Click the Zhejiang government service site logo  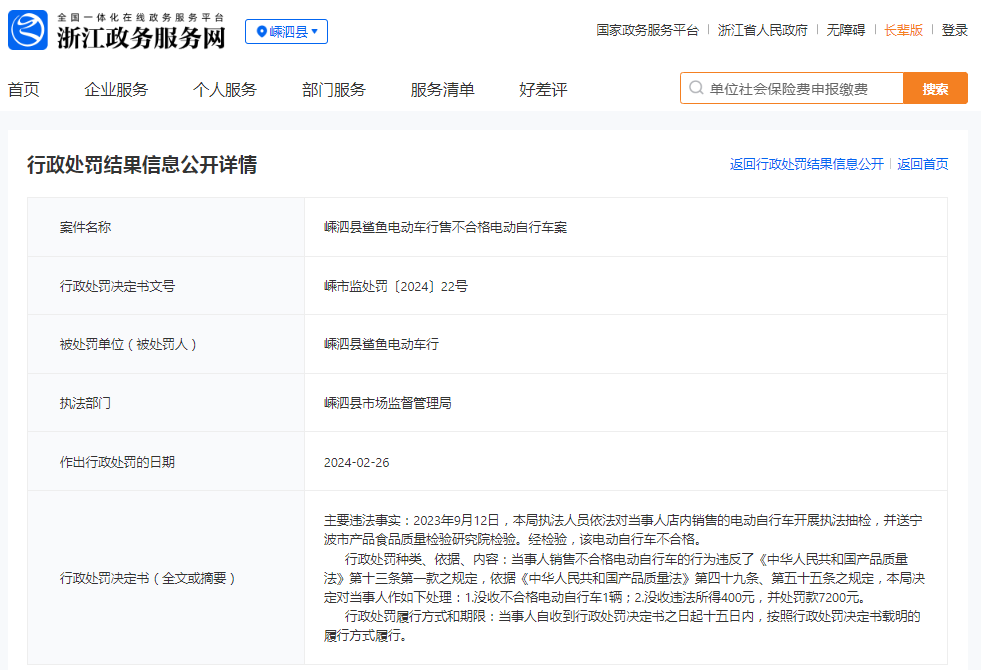click(x=28, y=30)
